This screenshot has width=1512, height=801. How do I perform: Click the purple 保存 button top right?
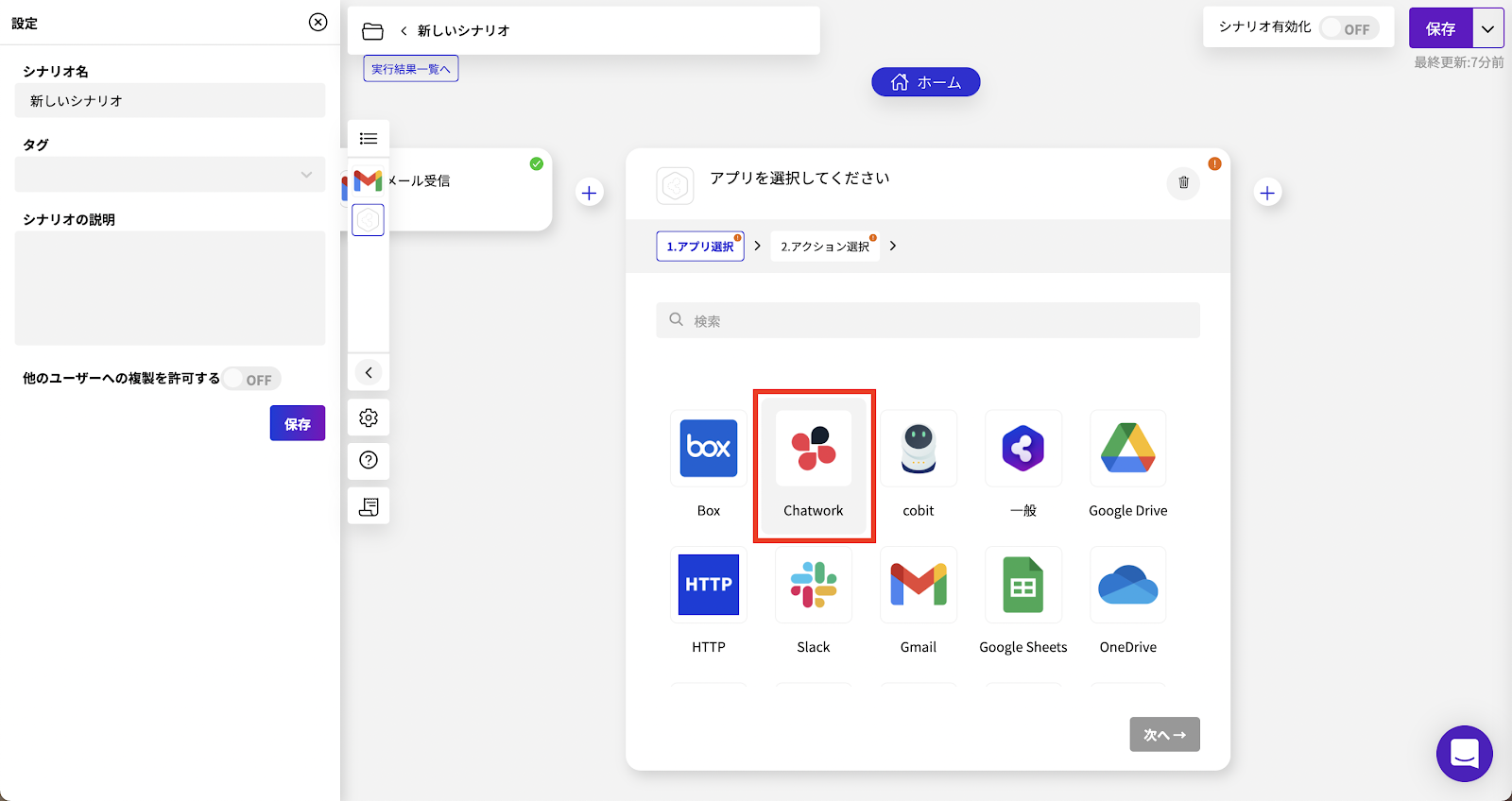click(x=1441, y=28)
